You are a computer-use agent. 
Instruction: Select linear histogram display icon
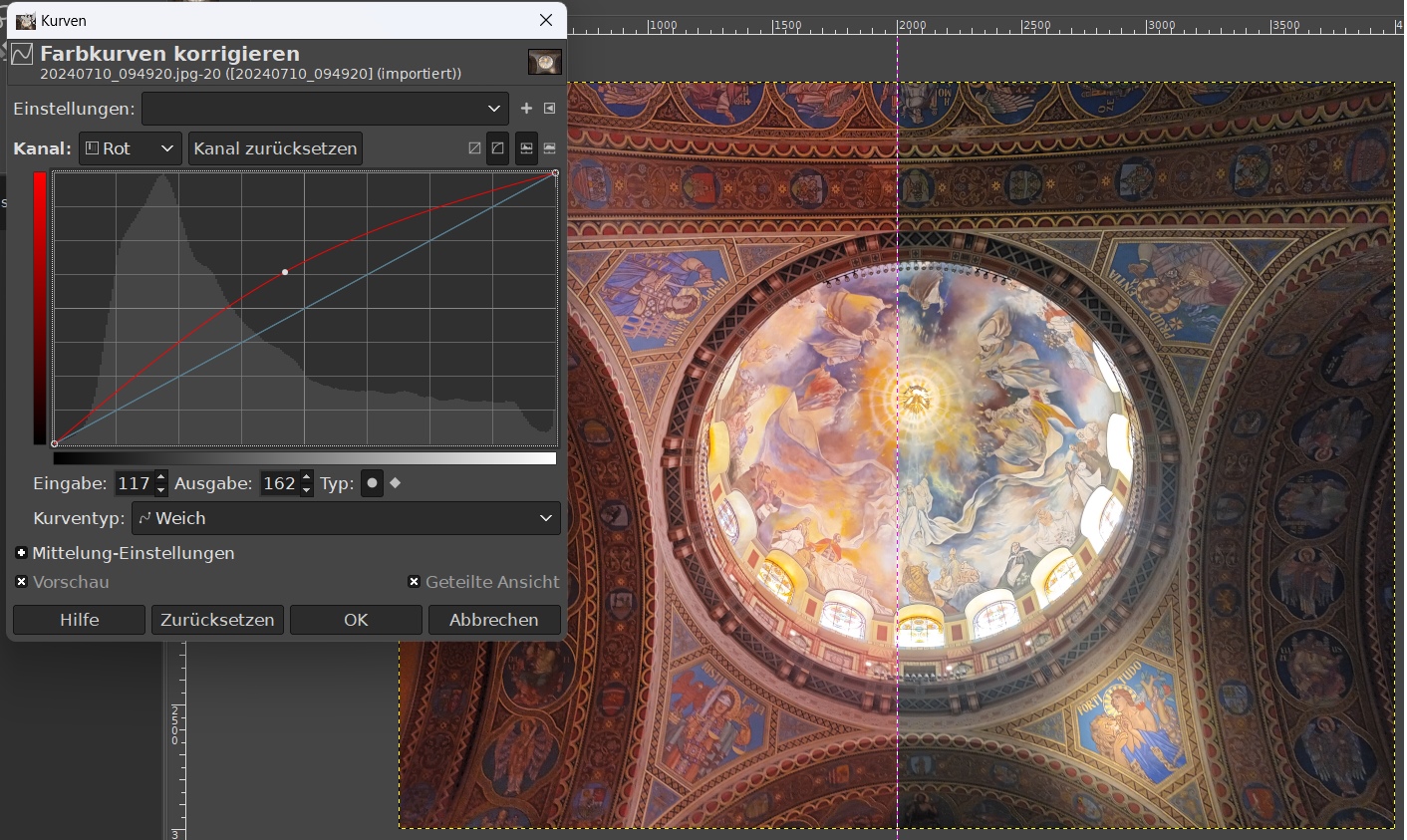tap(526, 148)
